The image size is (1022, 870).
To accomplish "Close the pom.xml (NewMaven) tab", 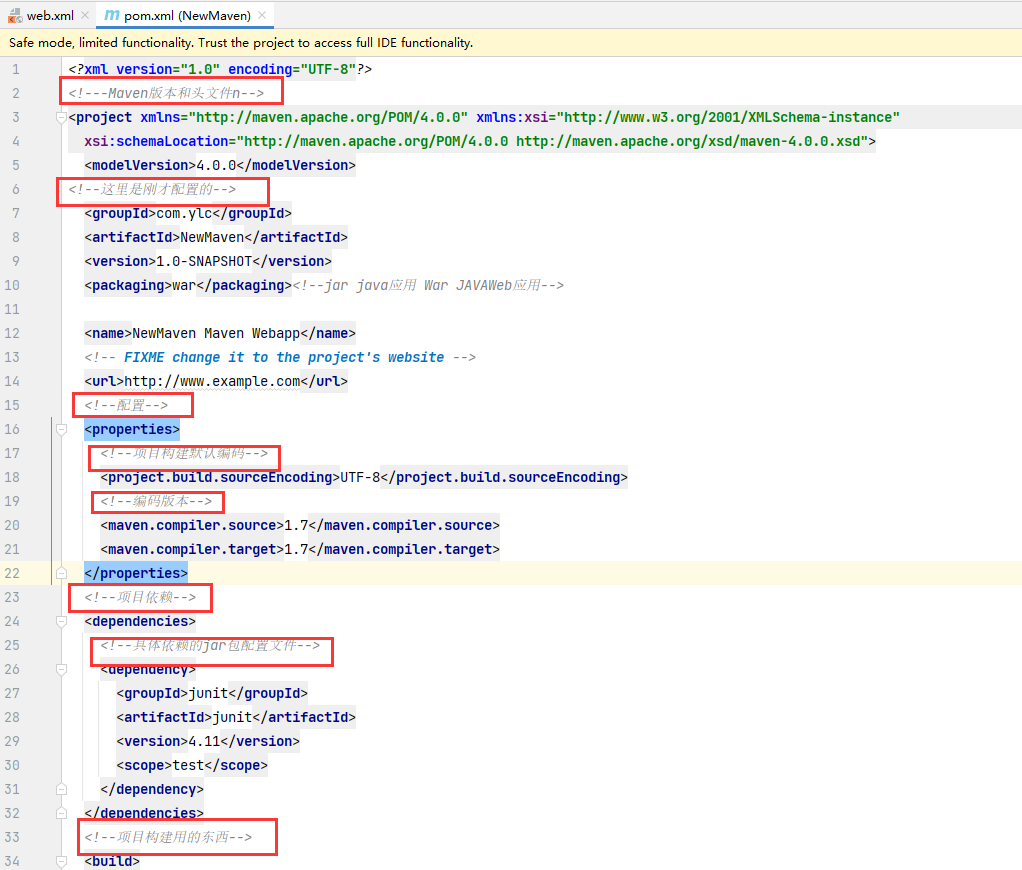I will click(262, 15).
